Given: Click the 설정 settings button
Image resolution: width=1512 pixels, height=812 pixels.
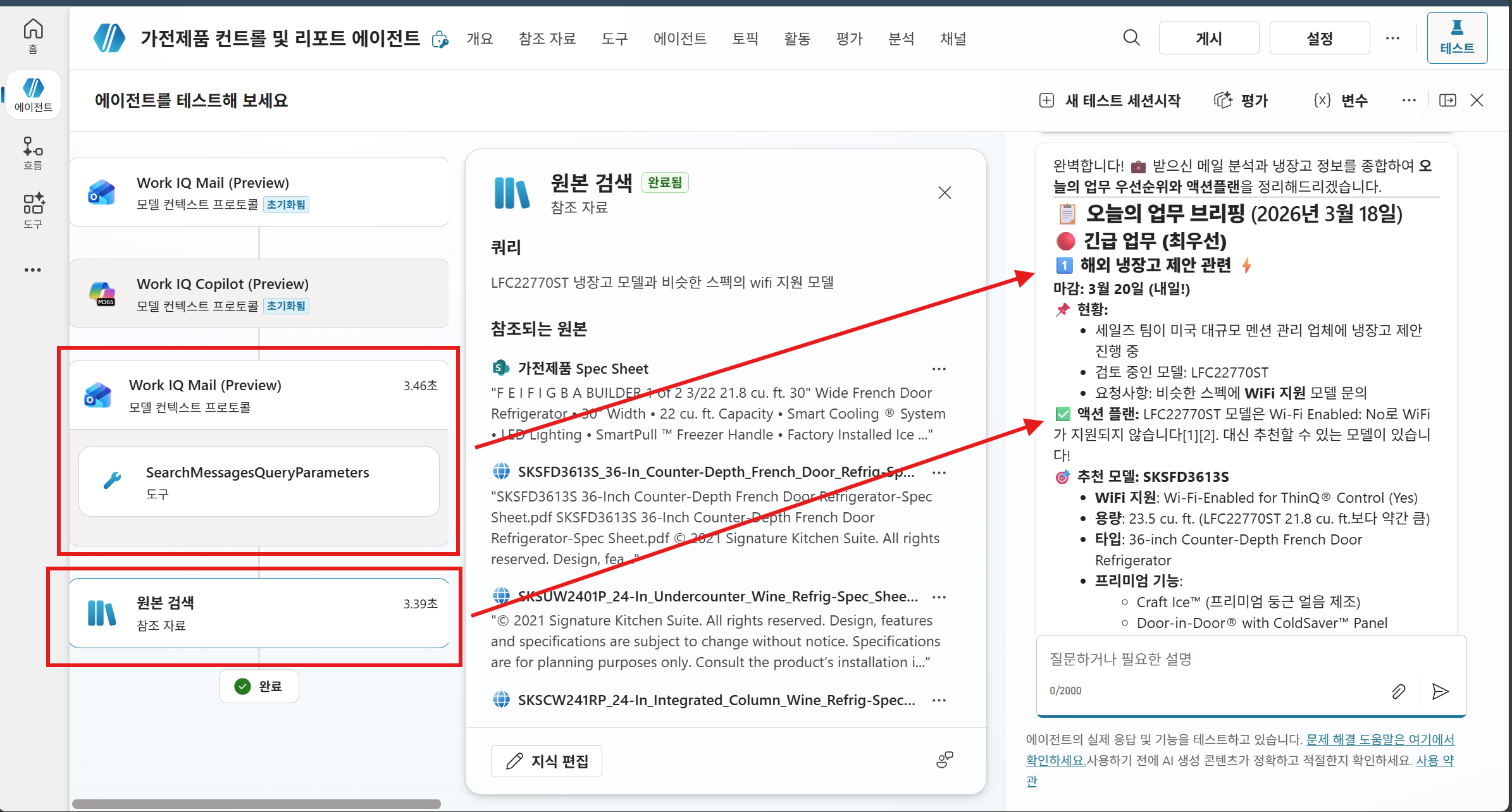Looking at the screenshot, I should [x=1320, y=38].
